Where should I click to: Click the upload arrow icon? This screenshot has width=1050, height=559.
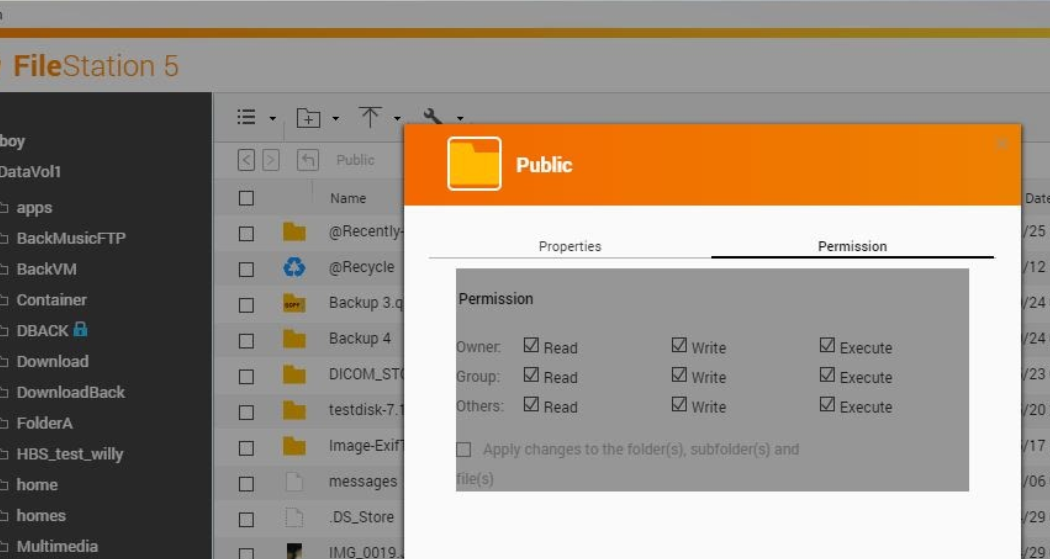tap(370, 116)
